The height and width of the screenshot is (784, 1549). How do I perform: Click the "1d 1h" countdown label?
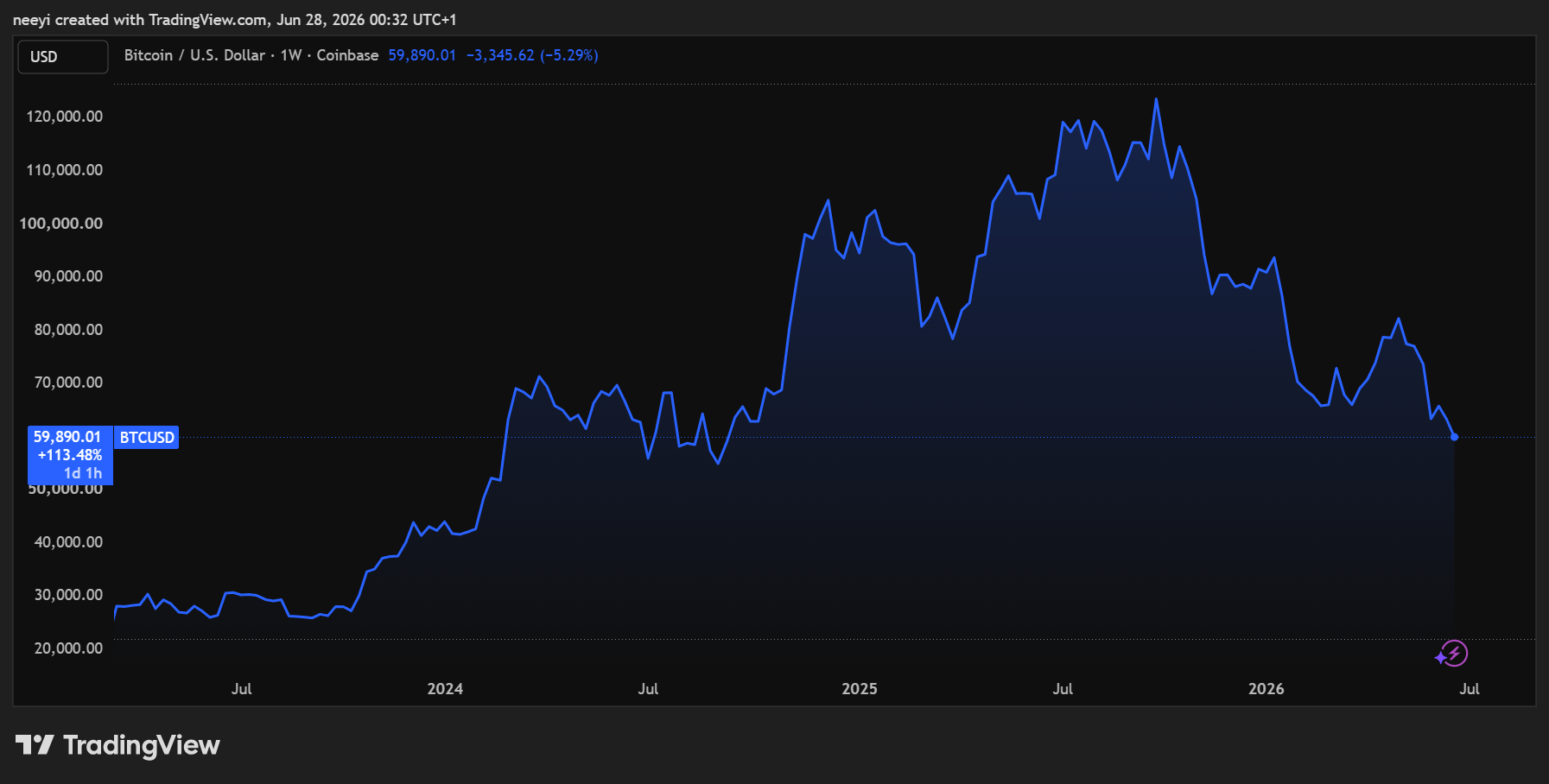click(x=83, y=473)
